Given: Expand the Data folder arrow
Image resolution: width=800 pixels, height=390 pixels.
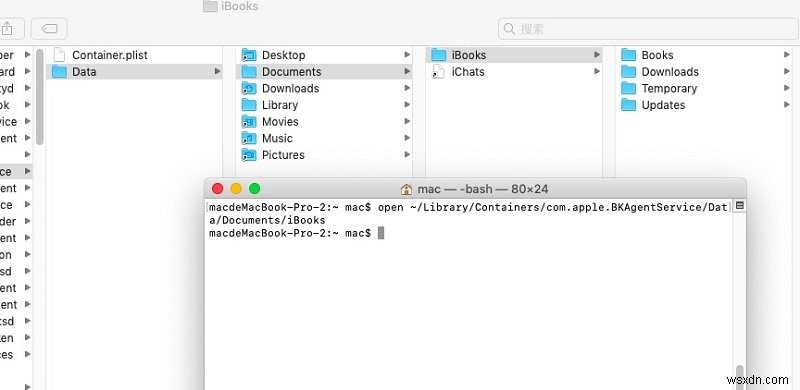Looking at the screenshot, I should pyautogui.click(x=217, y=72).
